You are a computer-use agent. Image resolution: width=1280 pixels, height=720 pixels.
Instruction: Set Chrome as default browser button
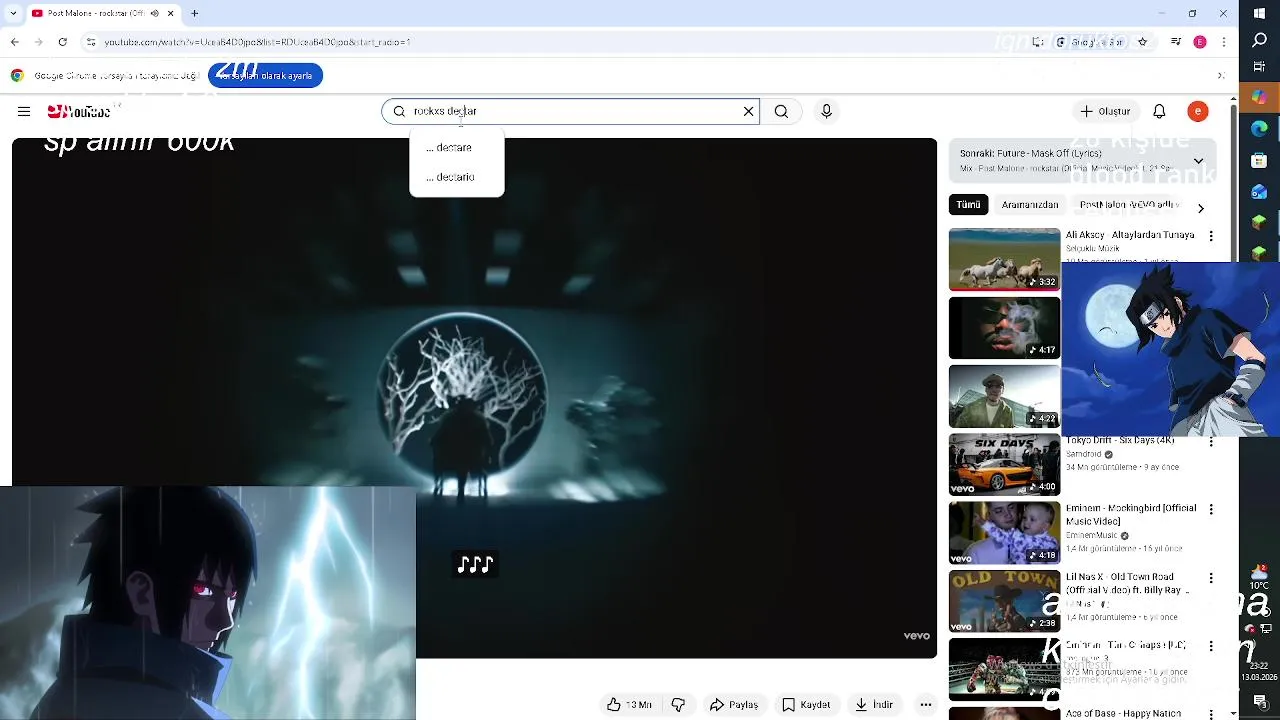point(265,75)
